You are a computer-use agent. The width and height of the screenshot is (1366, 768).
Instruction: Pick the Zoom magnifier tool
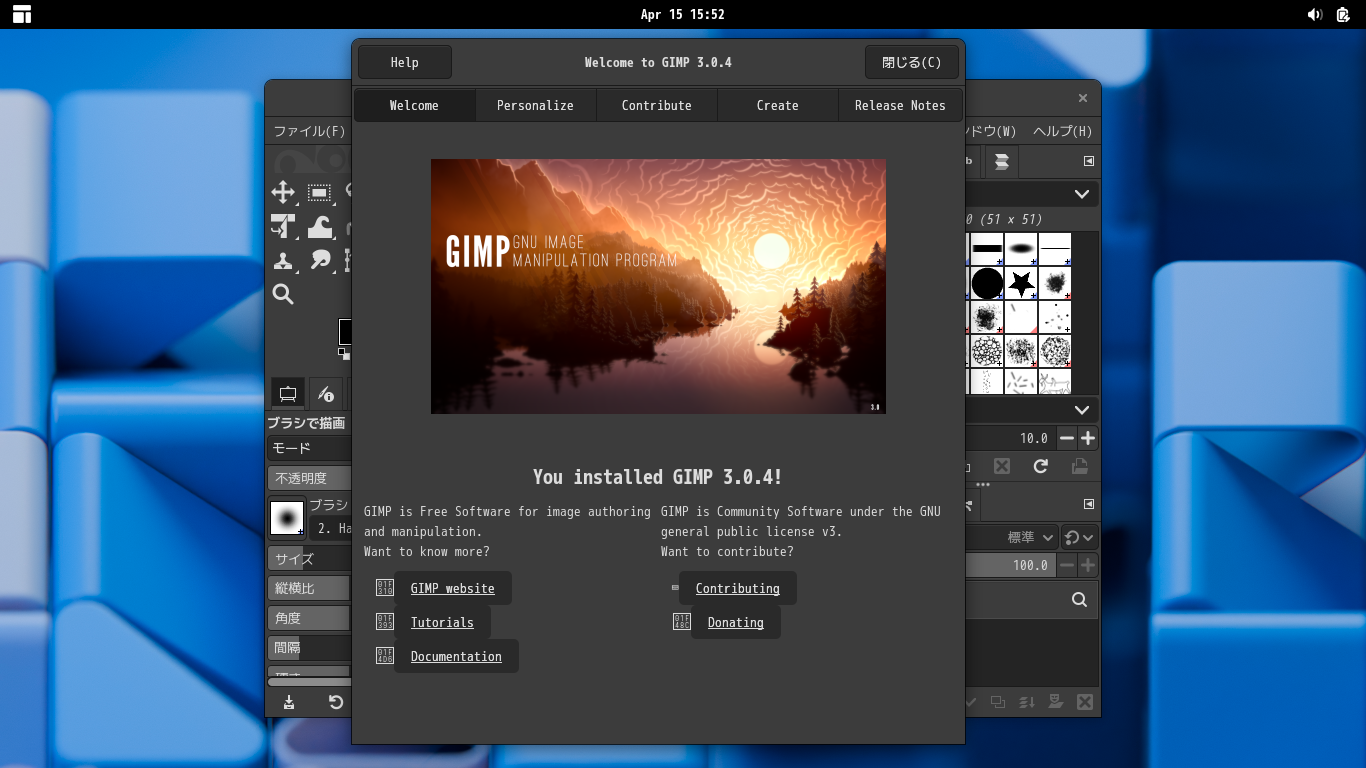pos(283,294)
